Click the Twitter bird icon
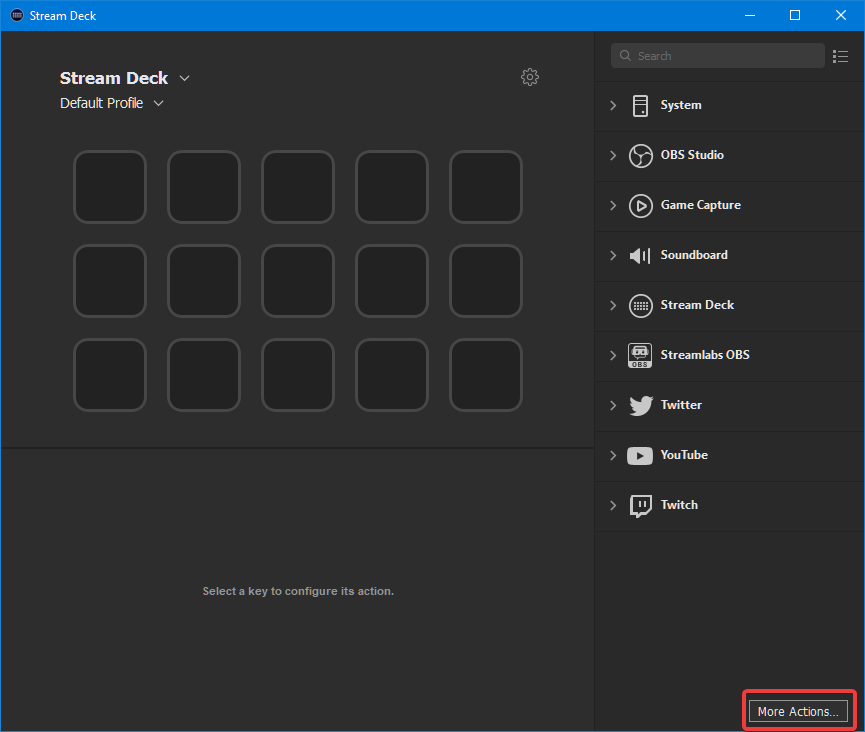 click(x=640, y=405)
